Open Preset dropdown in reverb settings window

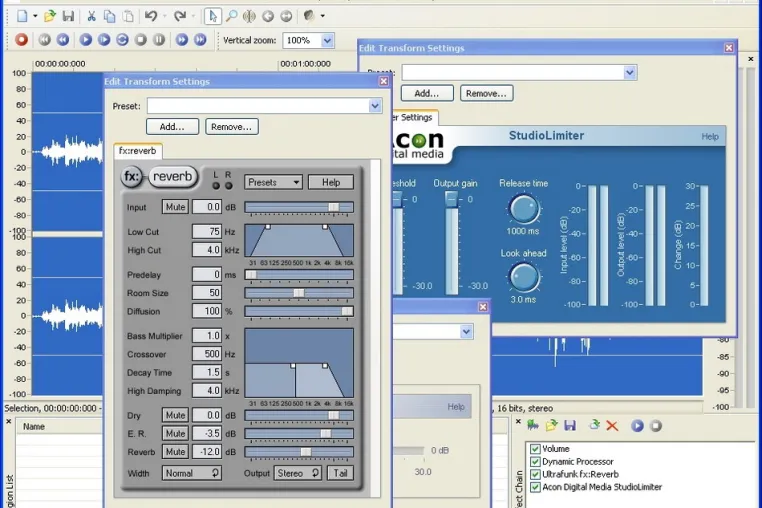pos(375,106)
